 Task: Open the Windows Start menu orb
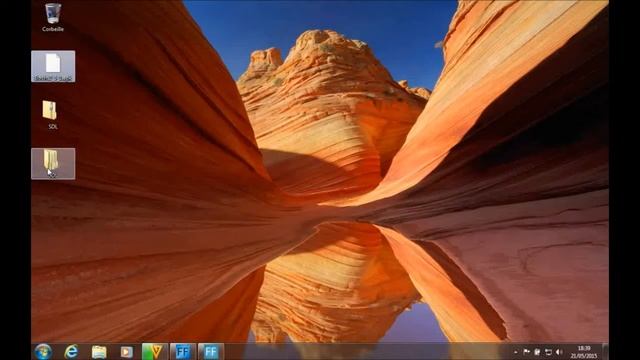(x=43, y=351)
